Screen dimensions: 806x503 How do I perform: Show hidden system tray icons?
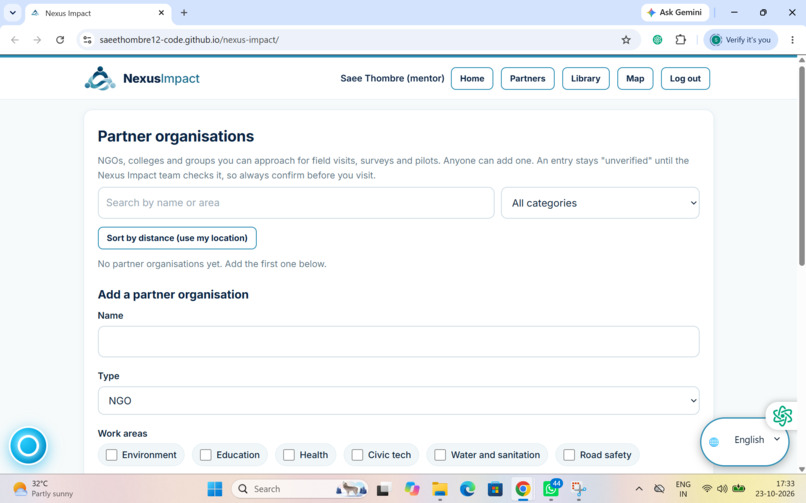point(639,489)
